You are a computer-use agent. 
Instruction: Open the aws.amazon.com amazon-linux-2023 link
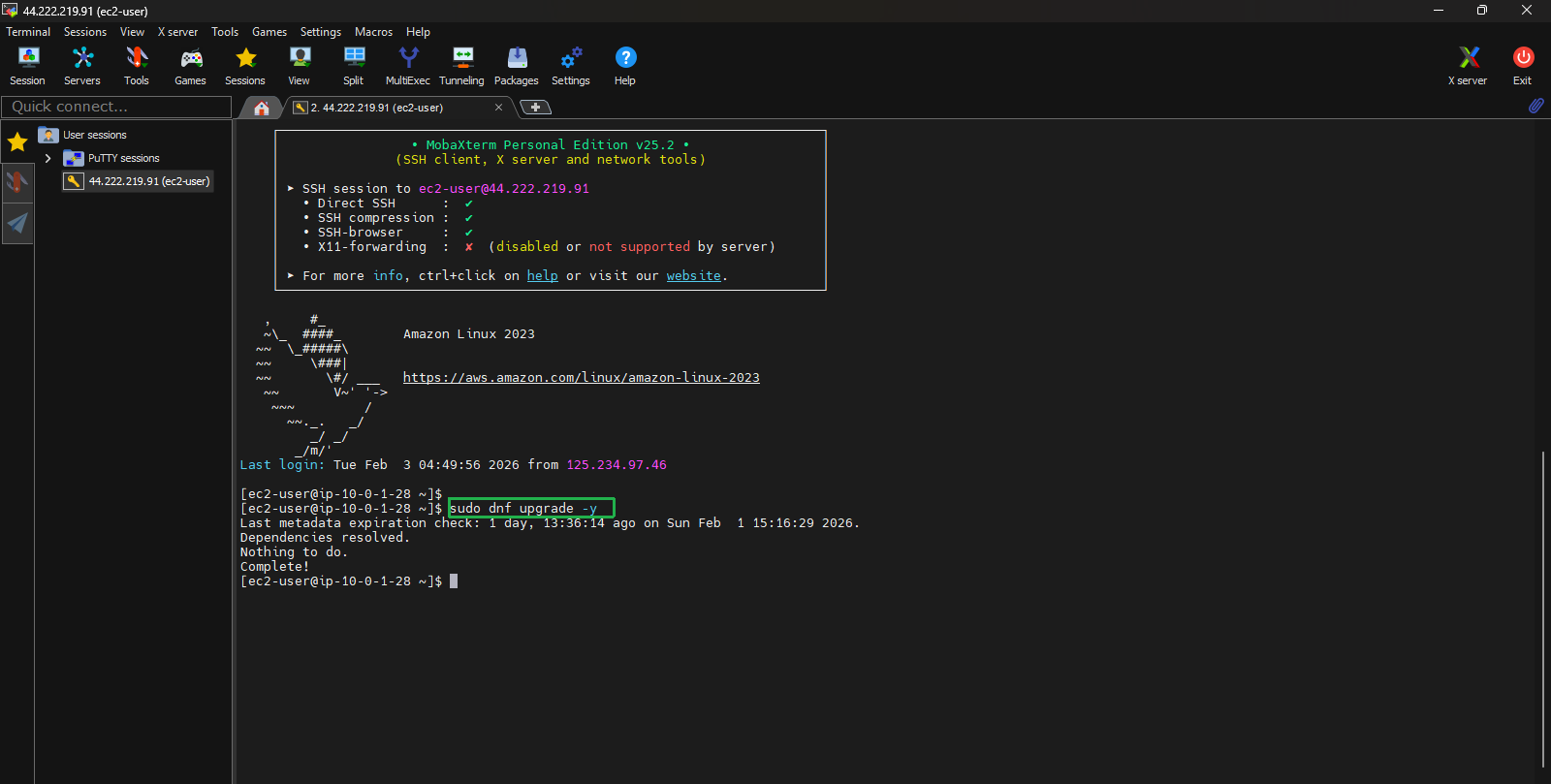pyautogui.click(x=581, y=378)
